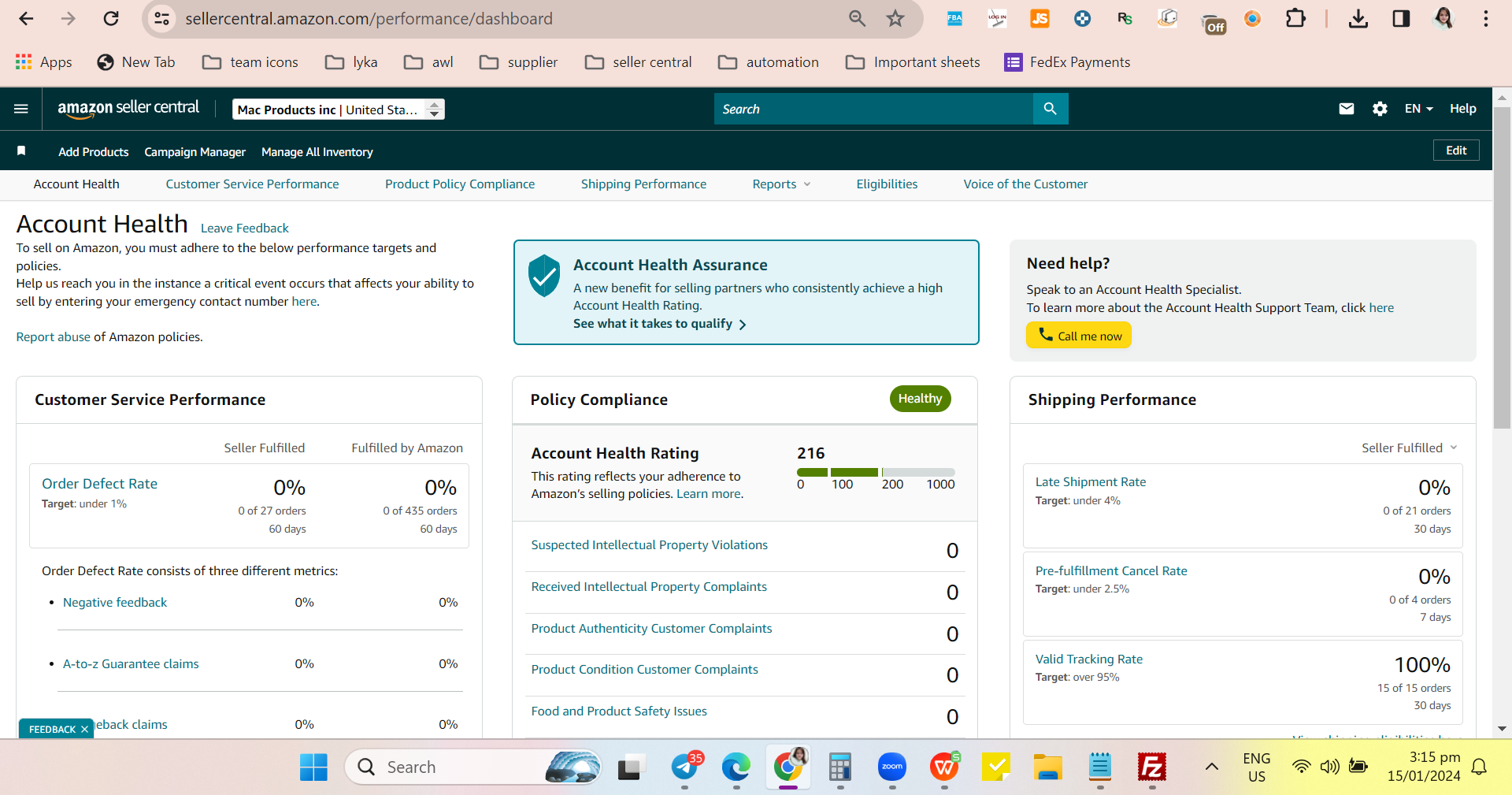Open Telegram from the taskbar
The height and width of the screenshot is (795, 1512).
click(685, 767)
